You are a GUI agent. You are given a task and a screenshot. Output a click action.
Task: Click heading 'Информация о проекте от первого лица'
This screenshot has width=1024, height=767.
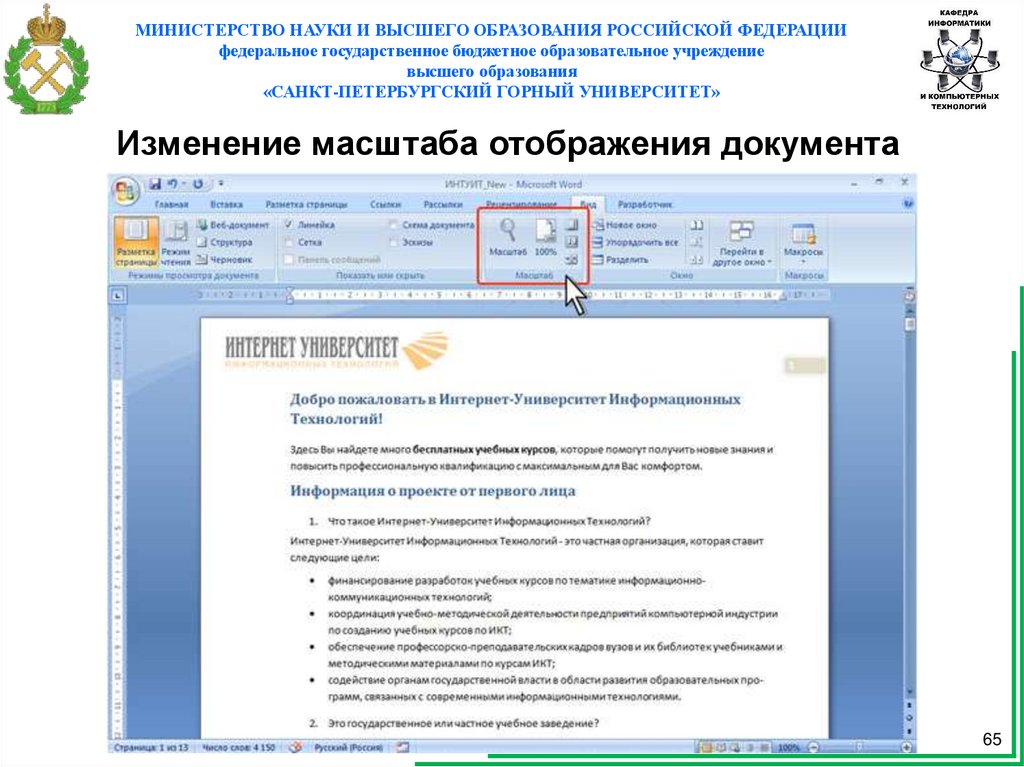click(x=432, y=491)
